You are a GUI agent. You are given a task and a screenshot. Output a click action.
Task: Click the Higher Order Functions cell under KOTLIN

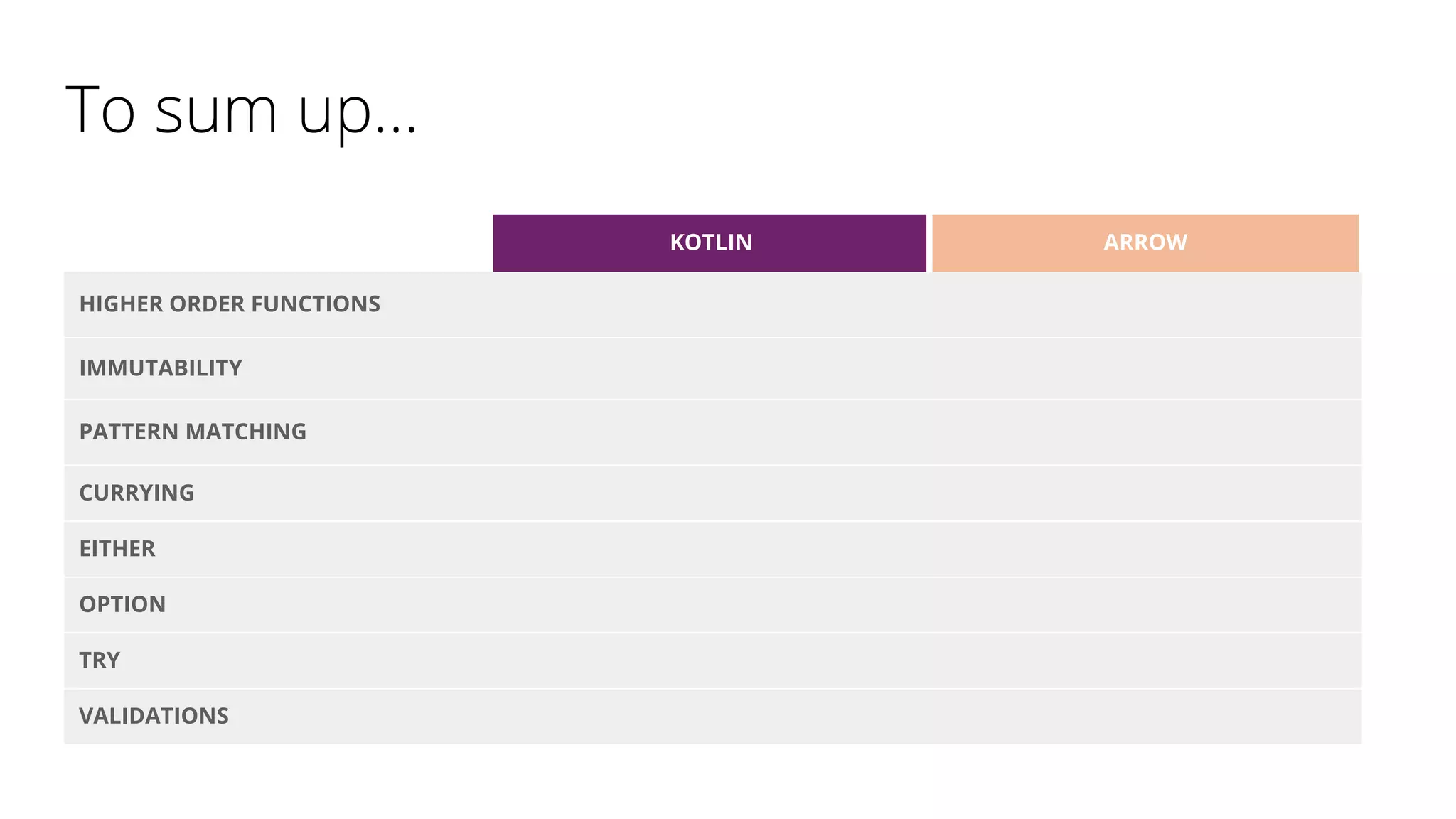(710, 304)
